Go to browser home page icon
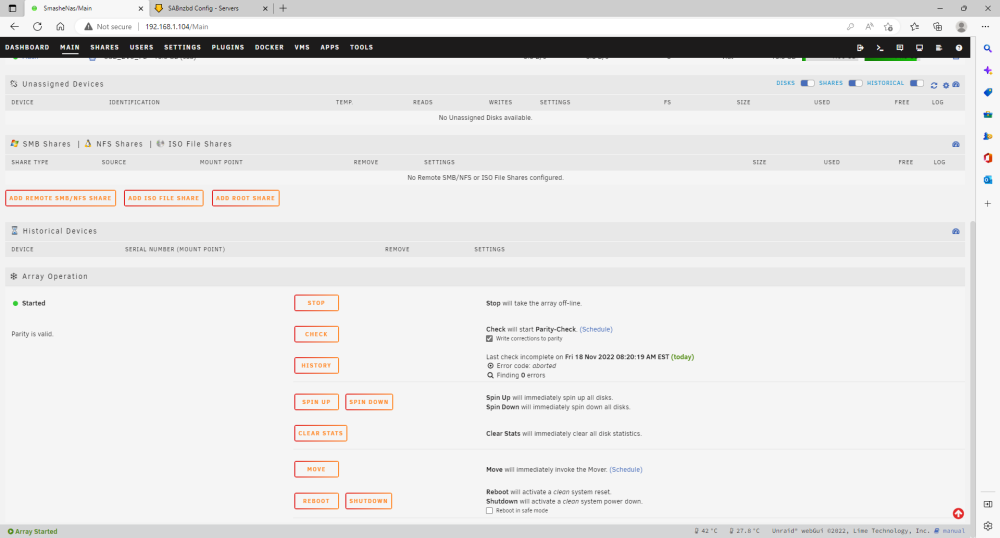Image resolution: width=1000 pixels, height=538 pixels. point(60,27)
